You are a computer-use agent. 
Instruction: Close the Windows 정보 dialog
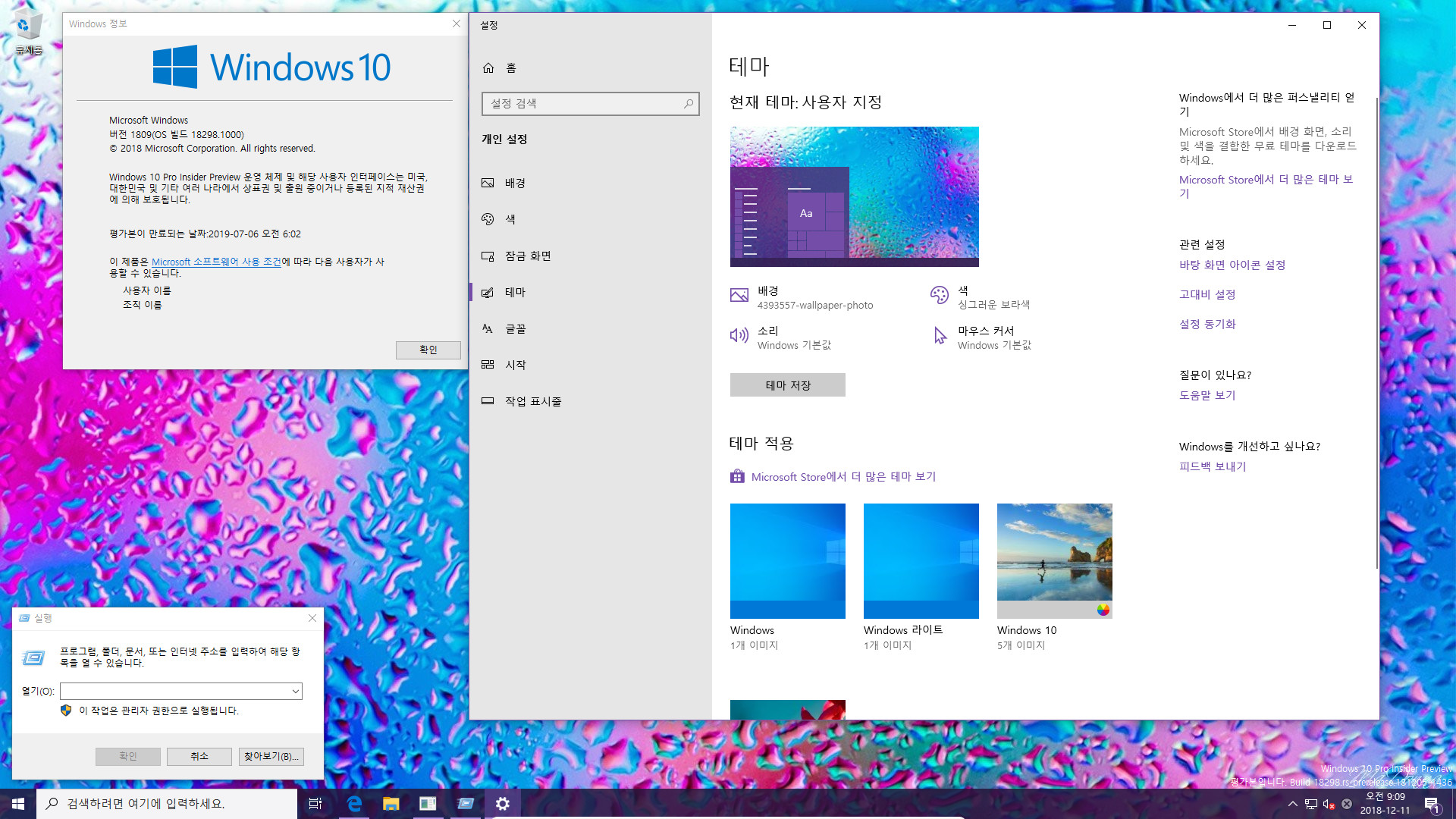456,24
